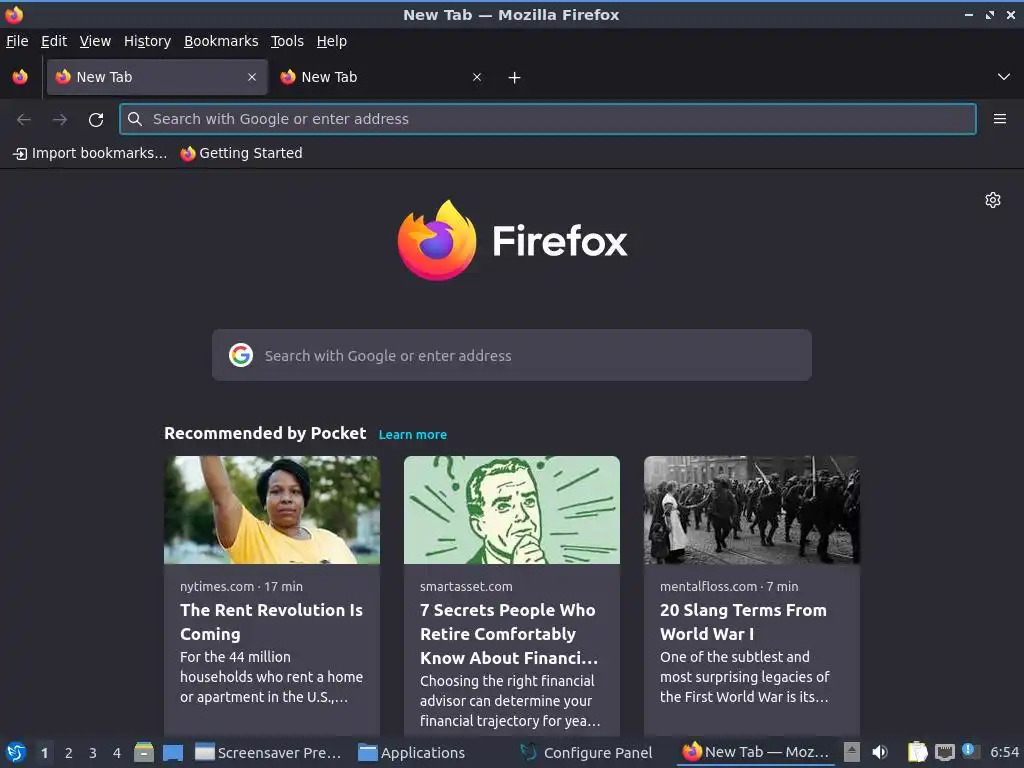
Task: Close the first New Tab
Action: (x=252, y=77)
